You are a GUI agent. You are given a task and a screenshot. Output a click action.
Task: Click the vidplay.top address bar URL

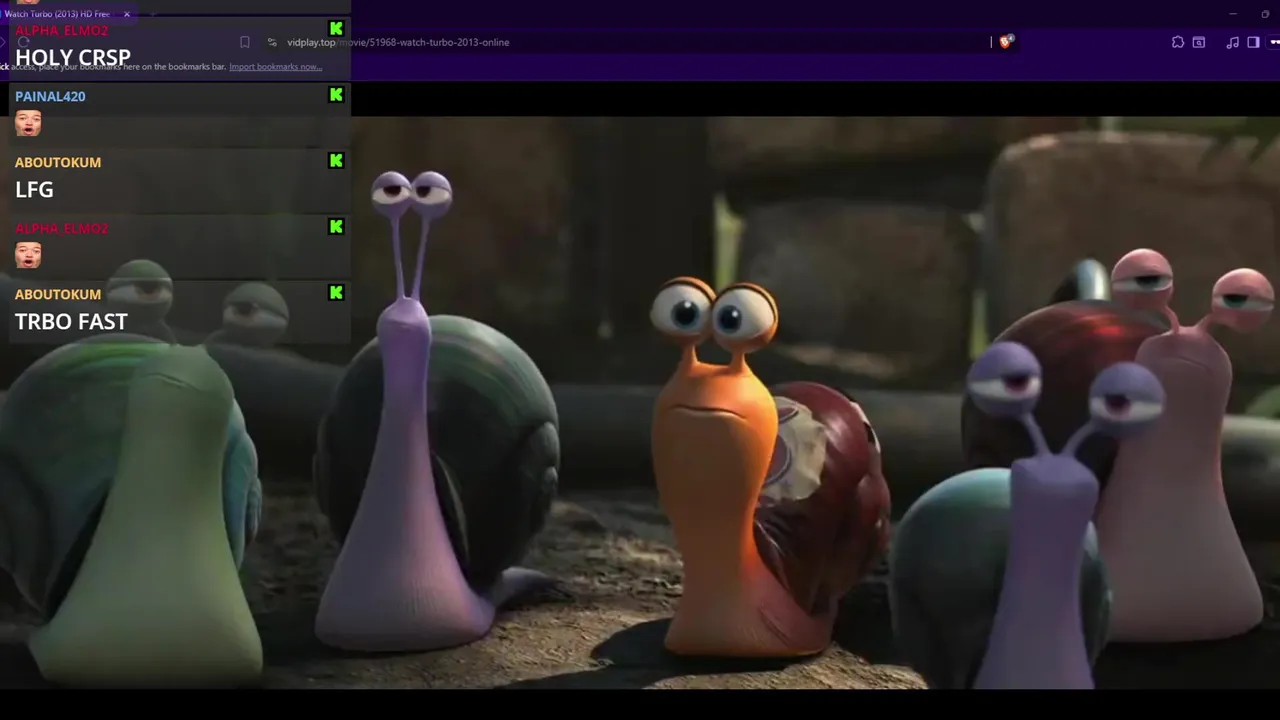(x=398, y=42)
